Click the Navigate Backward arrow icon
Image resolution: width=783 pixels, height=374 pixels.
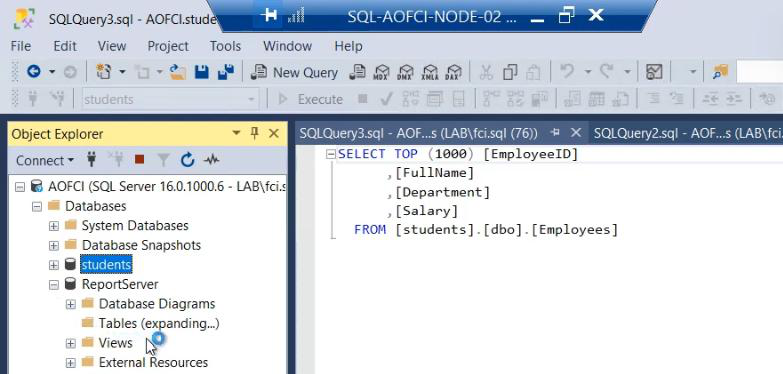33,72
